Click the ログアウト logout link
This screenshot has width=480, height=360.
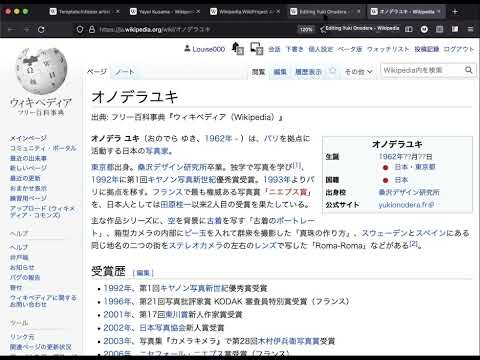(459, 49)
